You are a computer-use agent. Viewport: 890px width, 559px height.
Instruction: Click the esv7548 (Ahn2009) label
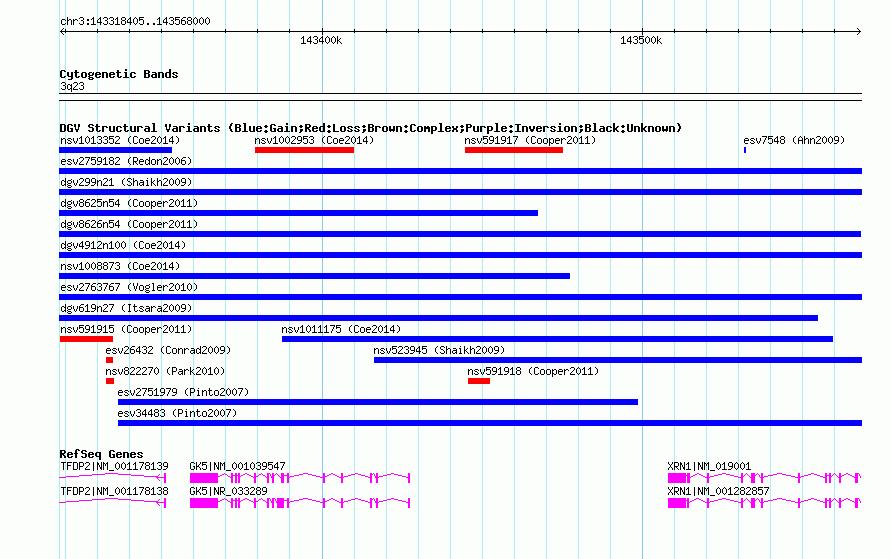coord(794,140)
